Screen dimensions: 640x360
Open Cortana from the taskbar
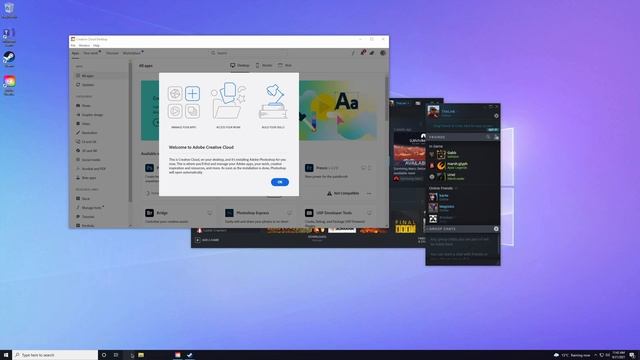click(x=104, y=355)
